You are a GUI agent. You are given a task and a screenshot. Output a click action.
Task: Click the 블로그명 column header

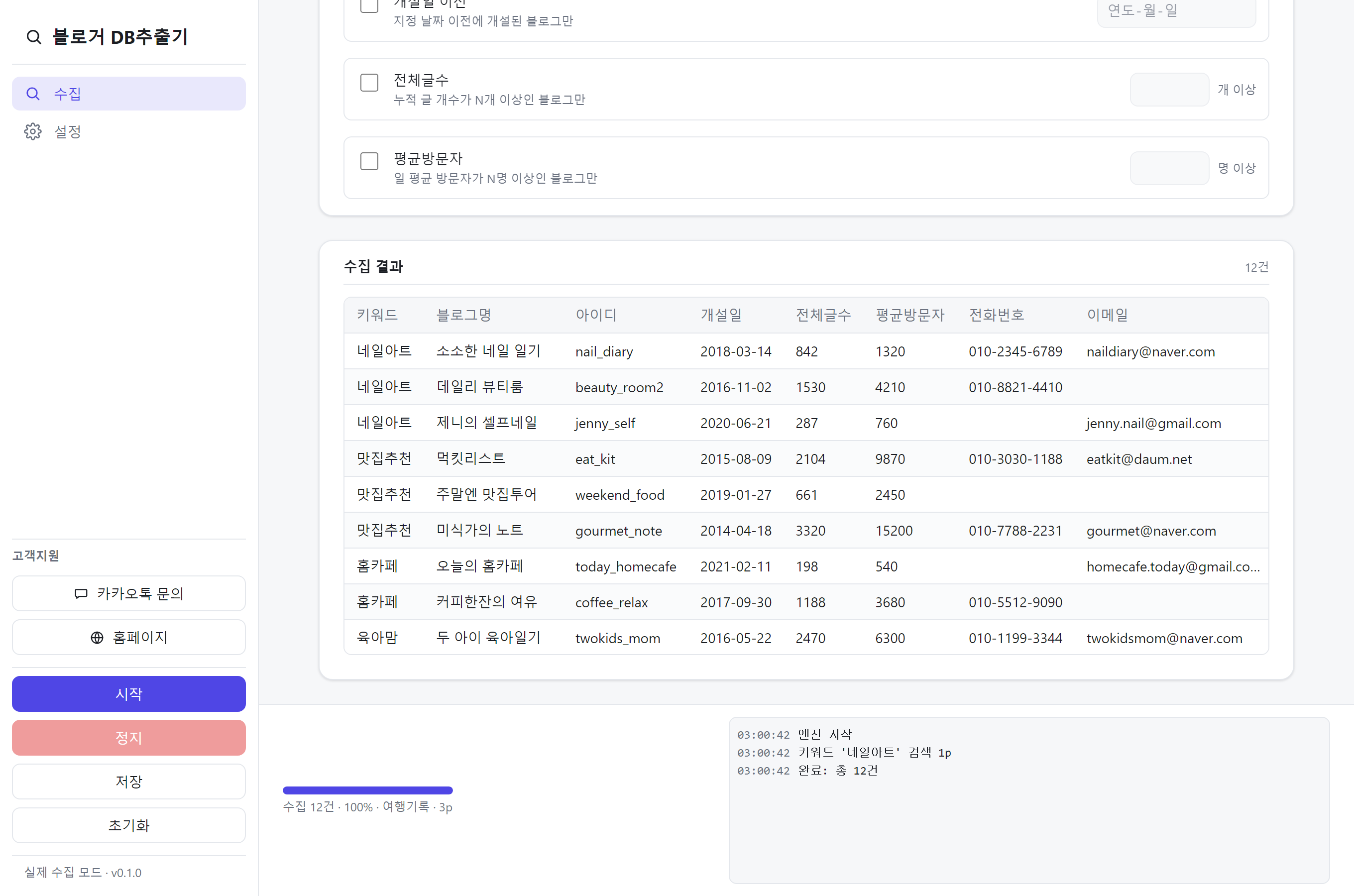(463, 315)
